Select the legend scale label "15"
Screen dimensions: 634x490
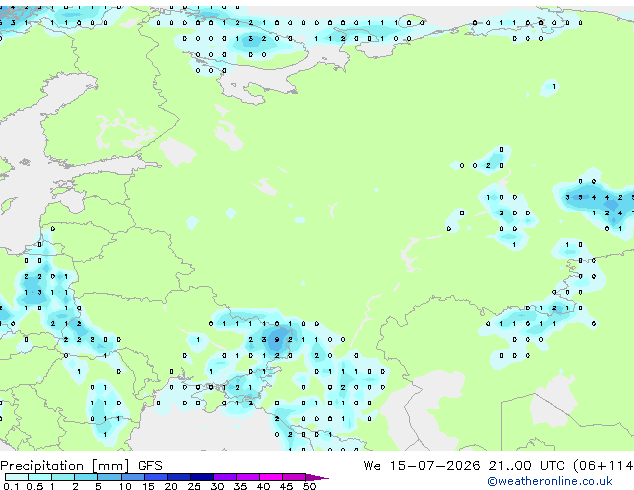(x=148, y=486)
